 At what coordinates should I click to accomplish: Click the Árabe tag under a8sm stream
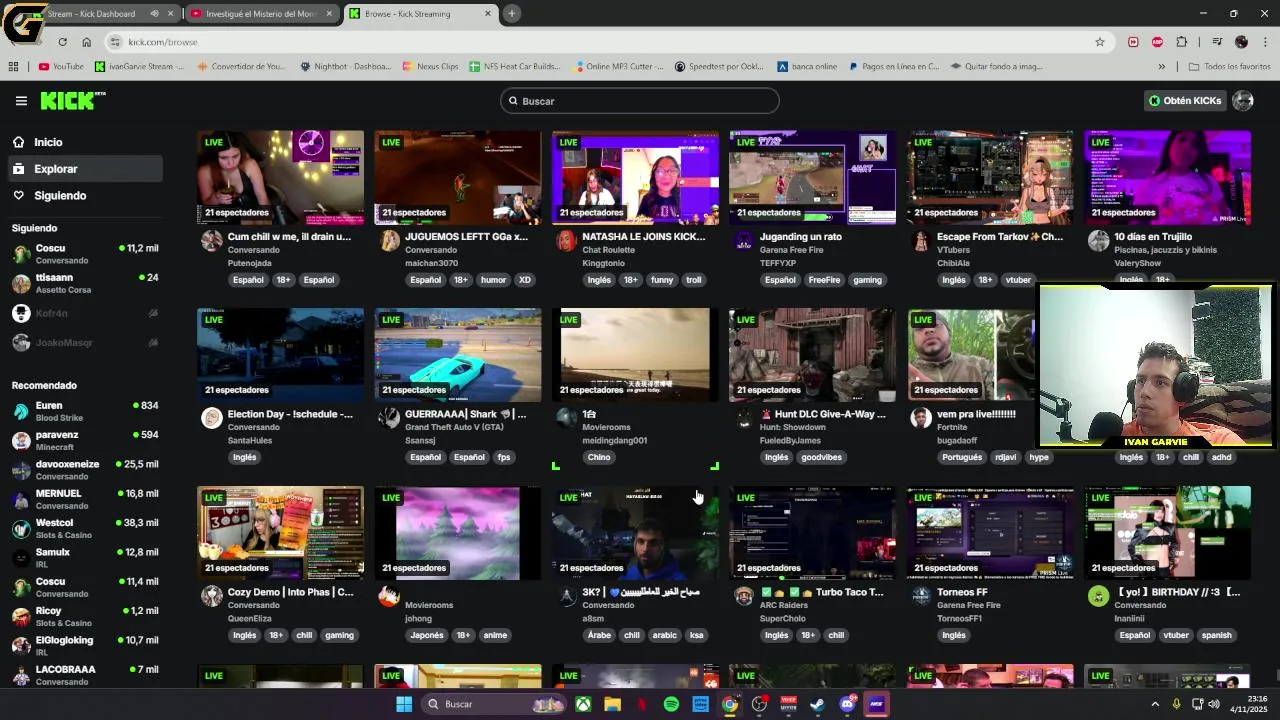pos(599,635)
